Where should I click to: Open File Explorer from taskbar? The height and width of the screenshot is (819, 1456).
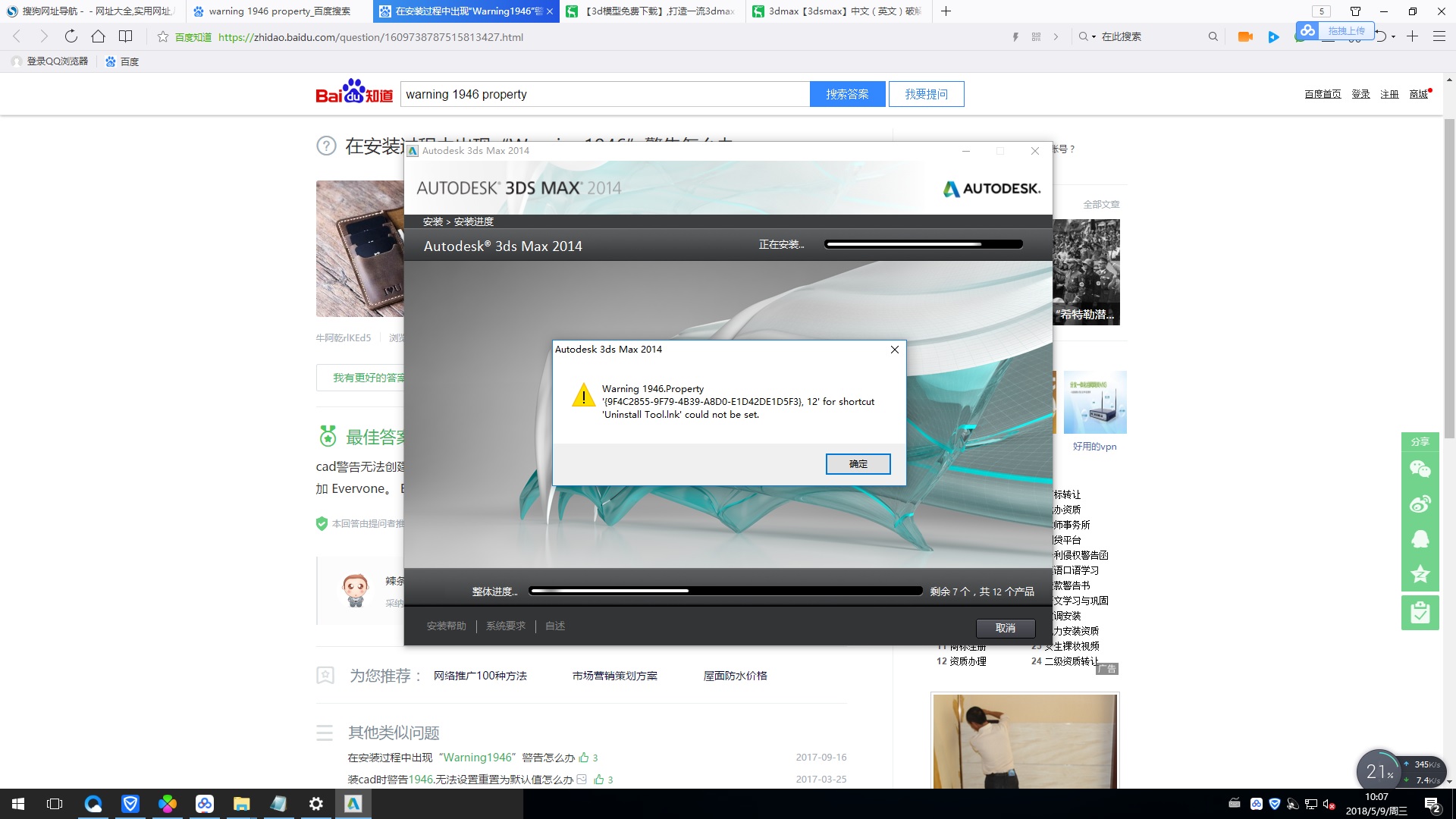click(x=241, y=804)
